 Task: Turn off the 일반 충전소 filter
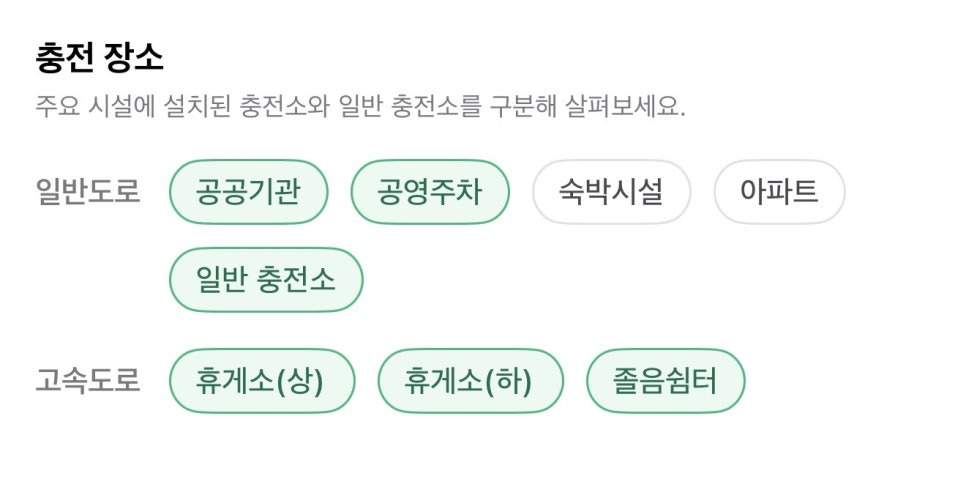point(266,280)
